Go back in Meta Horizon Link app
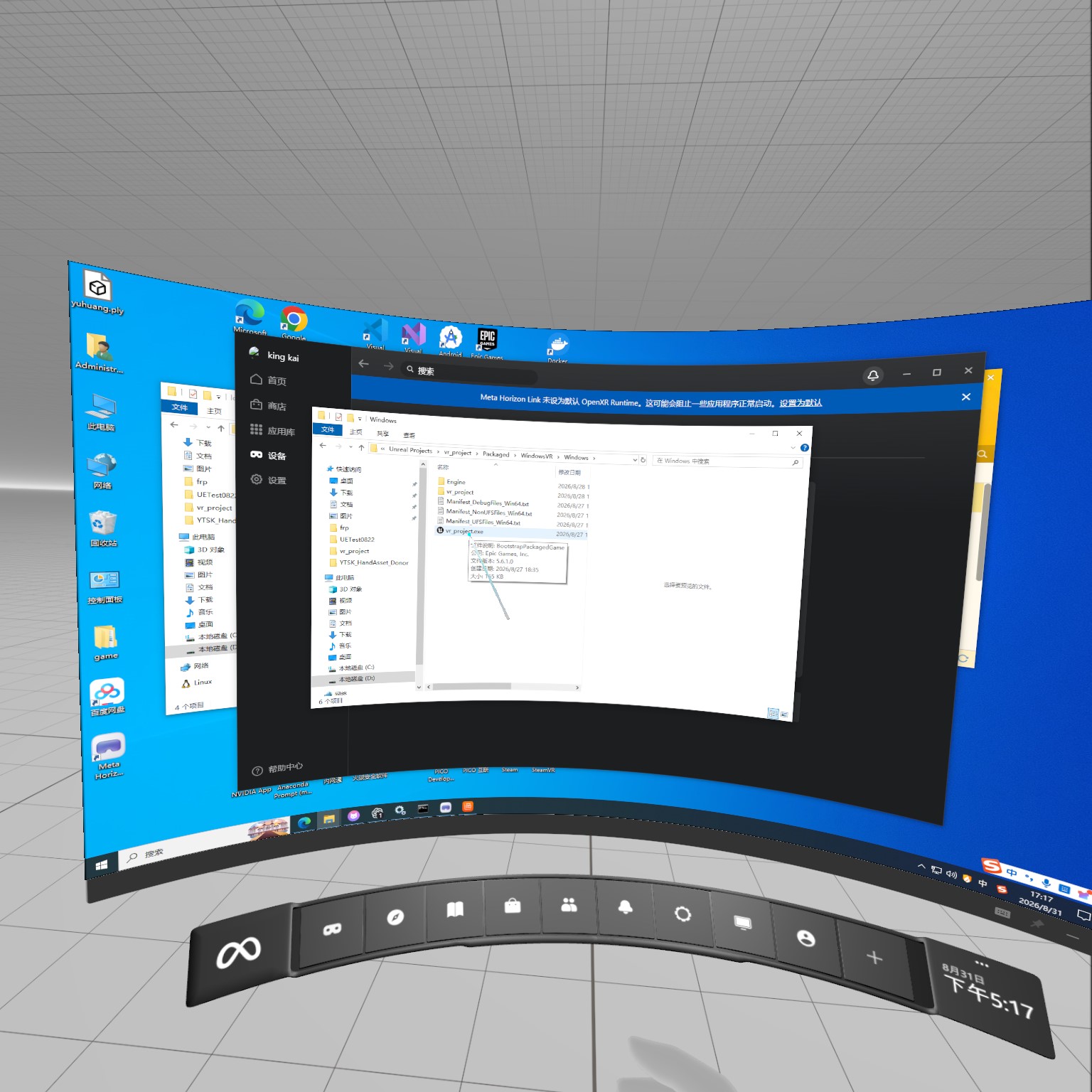 coord(364,364)
